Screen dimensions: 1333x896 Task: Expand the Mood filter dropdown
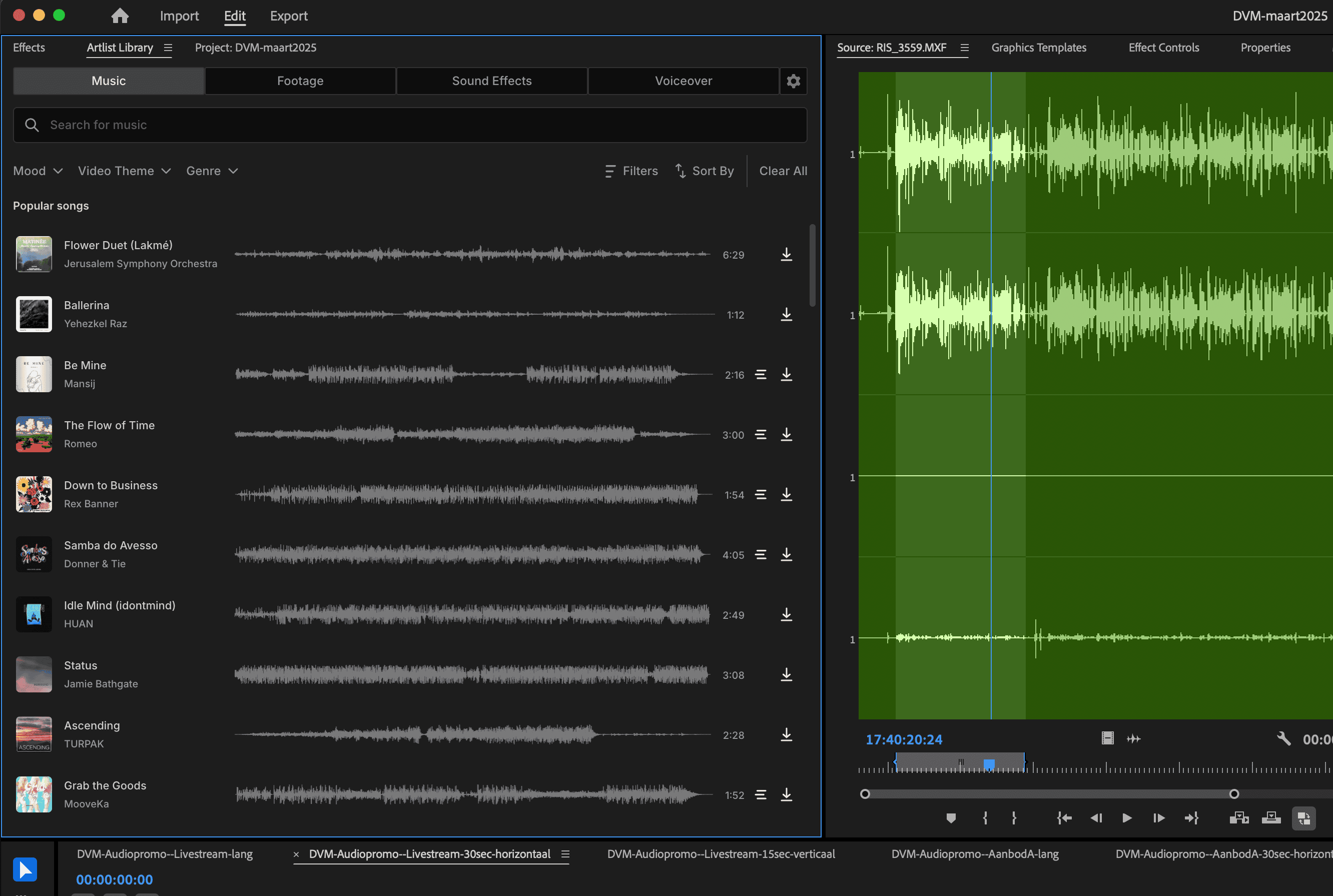(x=38, y=171)
